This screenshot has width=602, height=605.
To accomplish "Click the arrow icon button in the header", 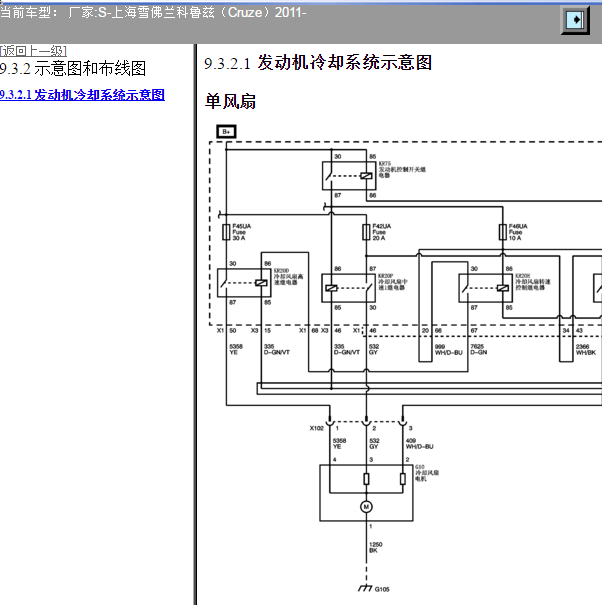I will (x=575, y=20).
